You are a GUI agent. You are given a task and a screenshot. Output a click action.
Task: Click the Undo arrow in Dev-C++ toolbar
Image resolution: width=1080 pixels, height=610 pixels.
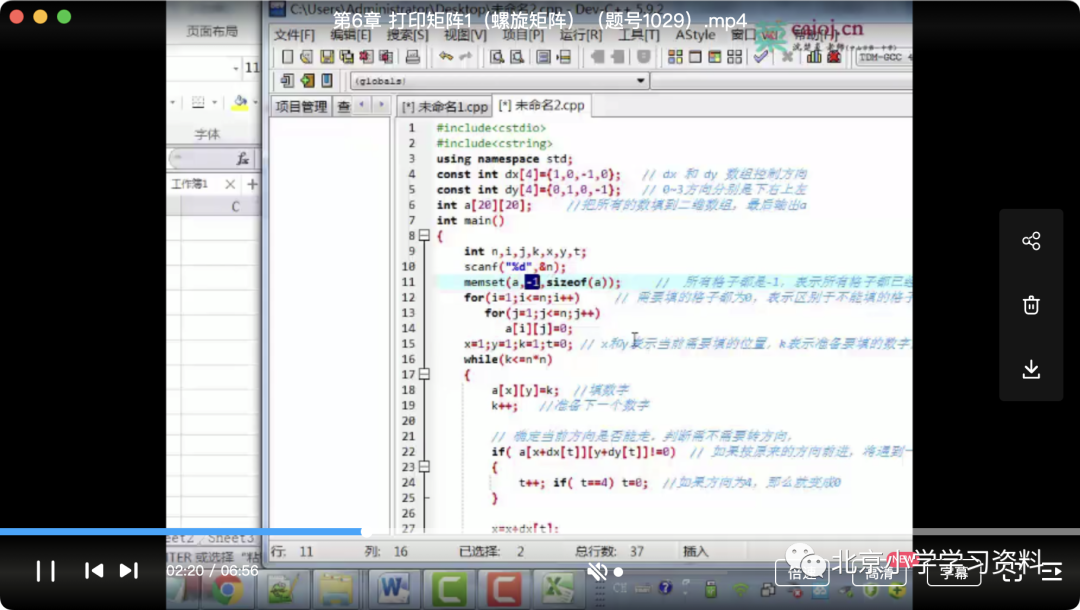tap(446, 56)
